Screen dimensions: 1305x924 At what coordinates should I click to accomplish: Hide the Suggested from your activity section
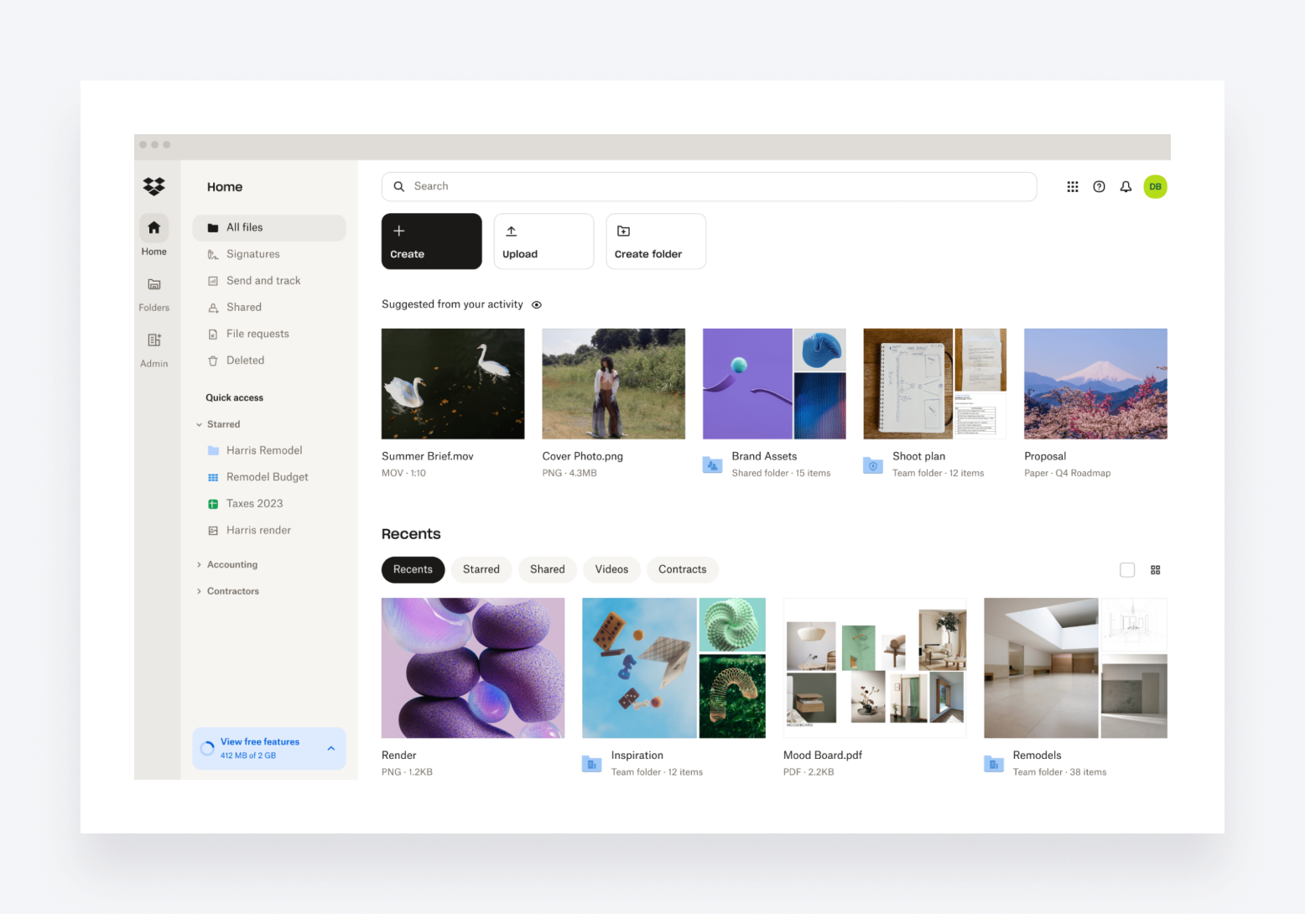[537, 304]
